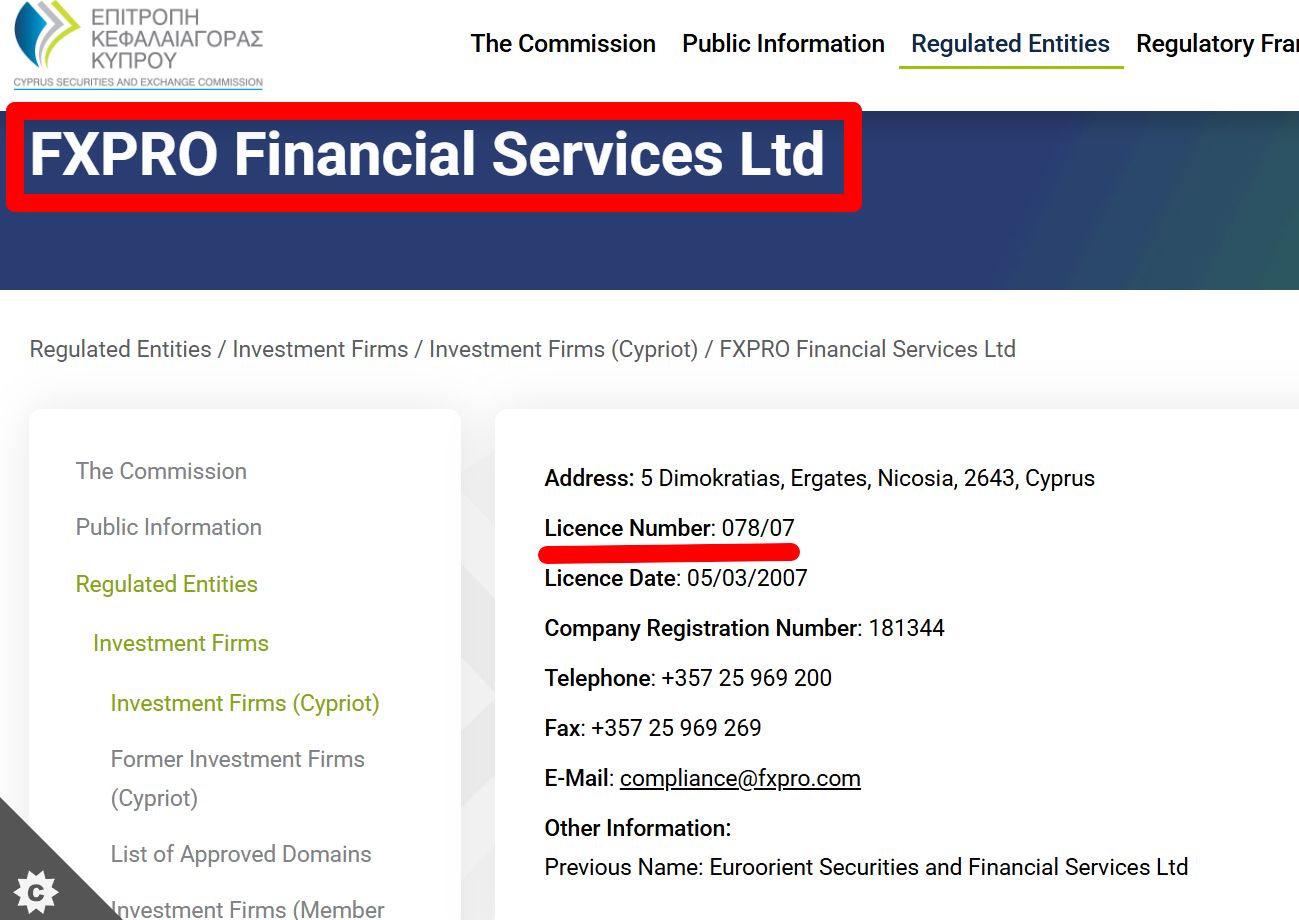Click FXPRO Financial Services Ltd breadcrumb item

[x=867, y=349]
